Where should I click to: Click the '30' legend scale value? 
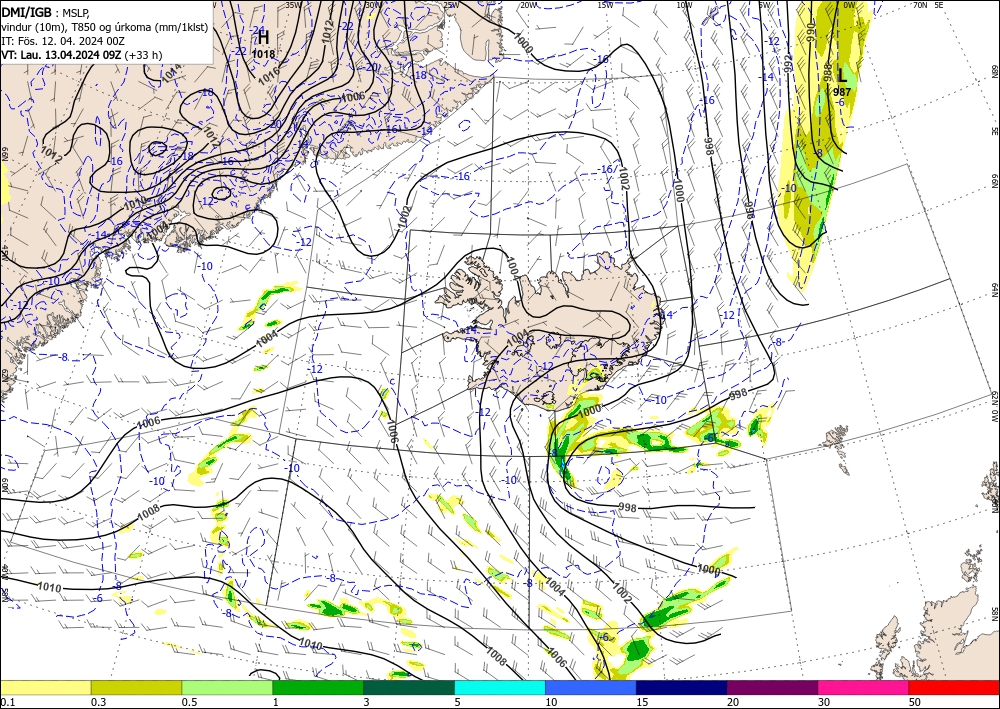click(824, 702)
